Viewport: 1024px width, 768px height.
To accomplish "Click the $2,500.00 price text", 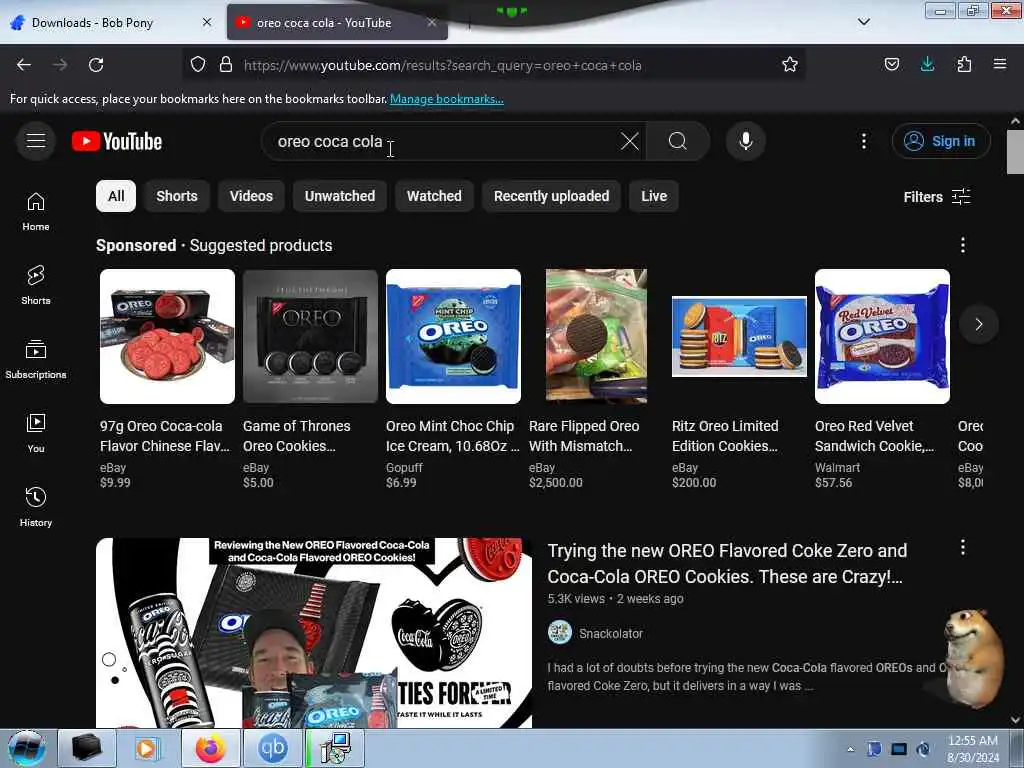I will point(556,483).
